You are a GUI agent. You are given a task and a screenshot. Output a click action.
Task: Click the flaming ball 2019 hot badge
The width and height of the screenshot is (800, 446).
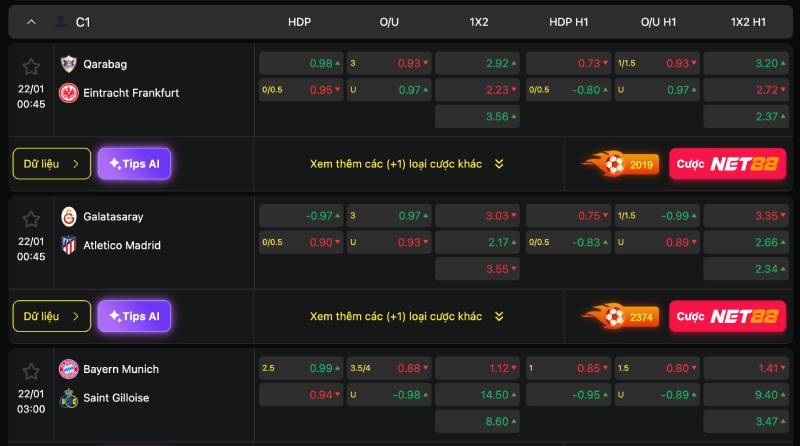pos(619,164)
